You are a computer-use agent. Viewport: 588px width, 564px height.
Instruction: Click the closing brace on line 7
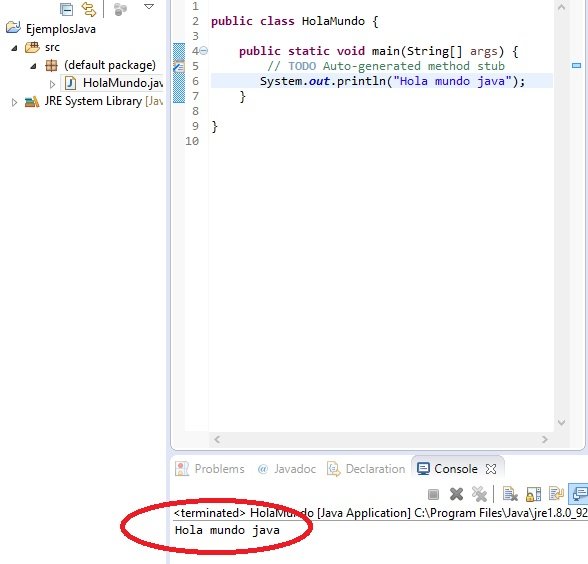coord(243,97)
